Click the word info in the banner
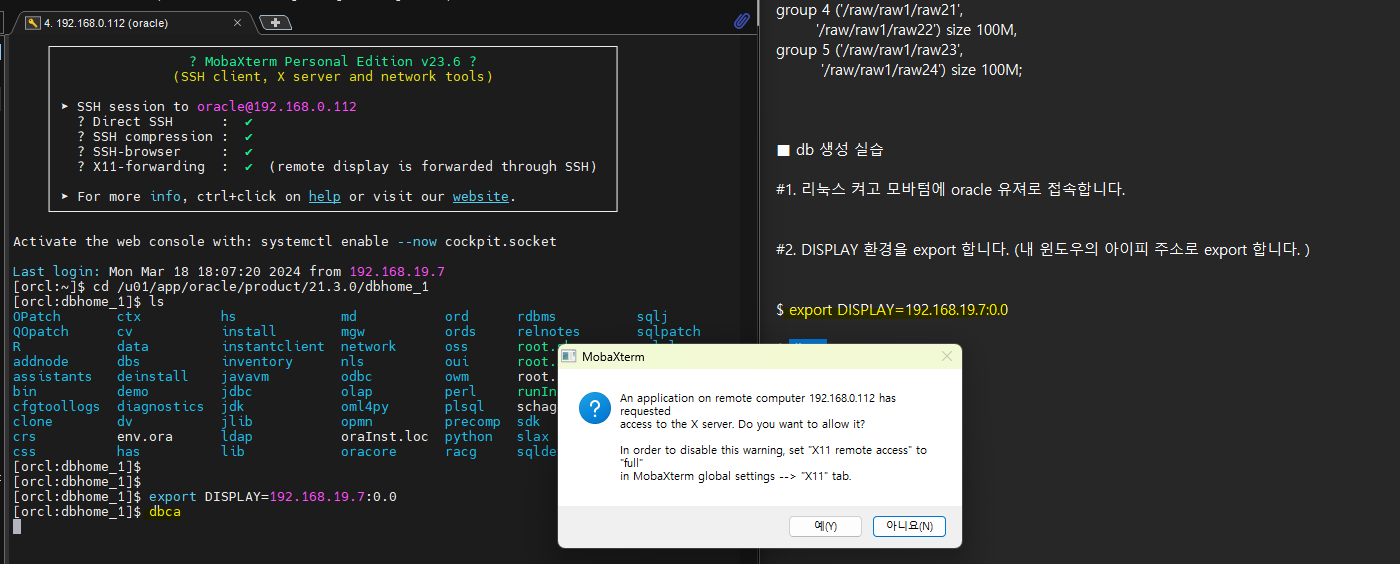The width and height of the screenshot is (1400, 564). click(165, 197)
